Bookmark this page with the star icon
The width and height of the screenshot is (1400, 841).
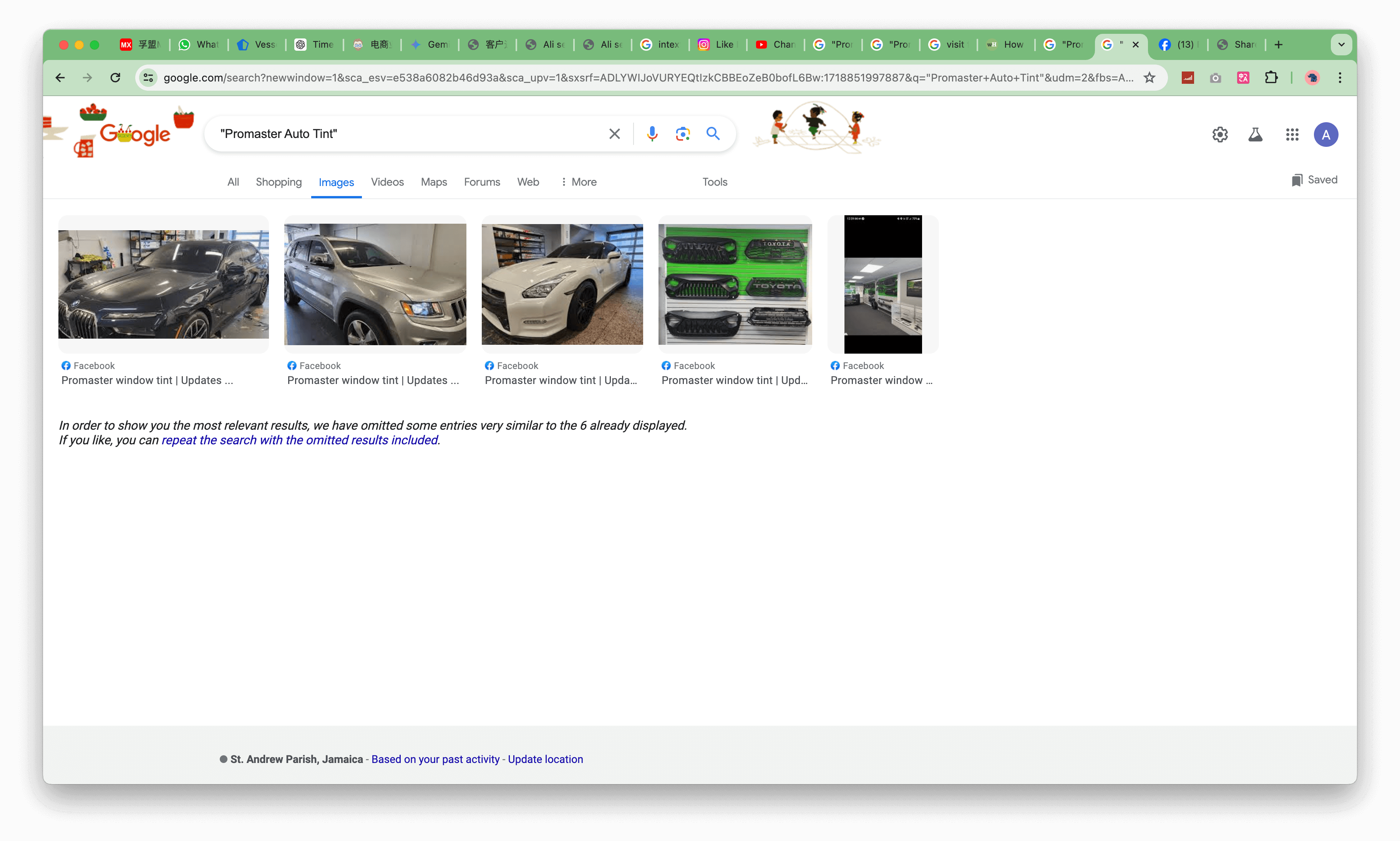coord(1149,78)
